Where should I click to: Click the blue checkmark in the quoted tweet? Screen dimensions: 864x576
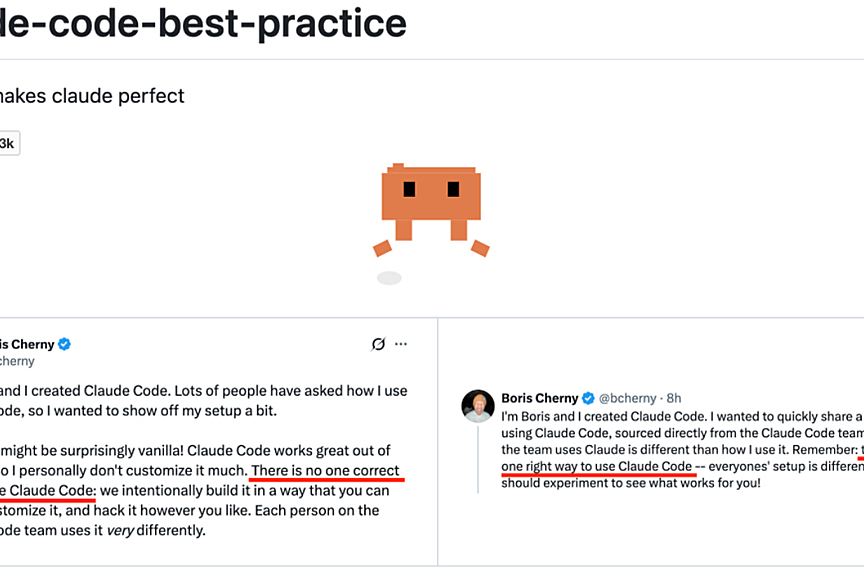click(588, 397)
